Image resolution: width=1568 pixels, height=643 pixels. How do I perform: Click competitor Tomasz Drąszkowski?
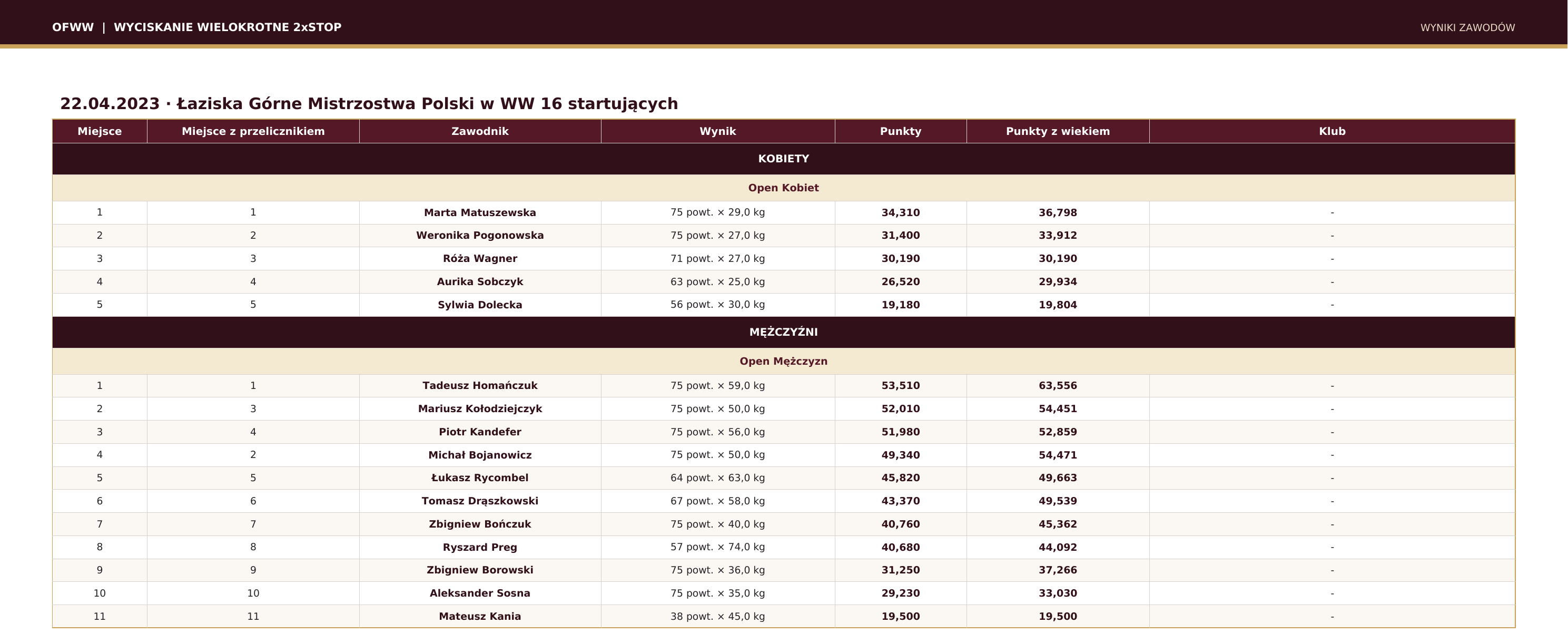[480, 501]
